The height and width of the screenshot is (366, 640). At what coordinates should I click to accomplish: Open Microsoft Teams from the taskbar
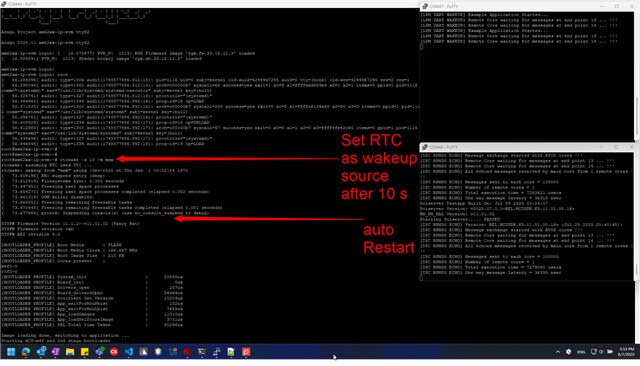pos(100,352)
